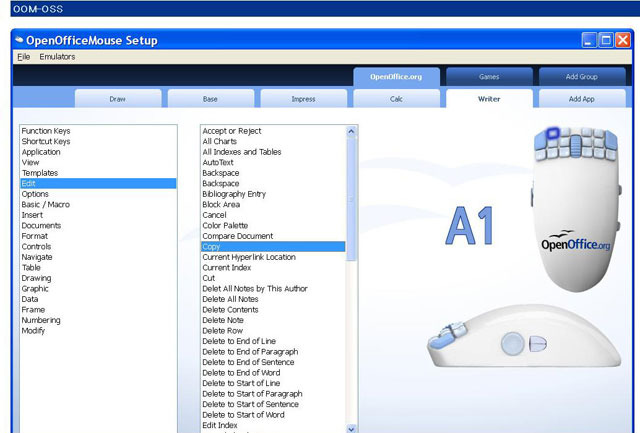Select Function Keys in the category list
This screenshot has height=433, width=640.
point(46,131)
